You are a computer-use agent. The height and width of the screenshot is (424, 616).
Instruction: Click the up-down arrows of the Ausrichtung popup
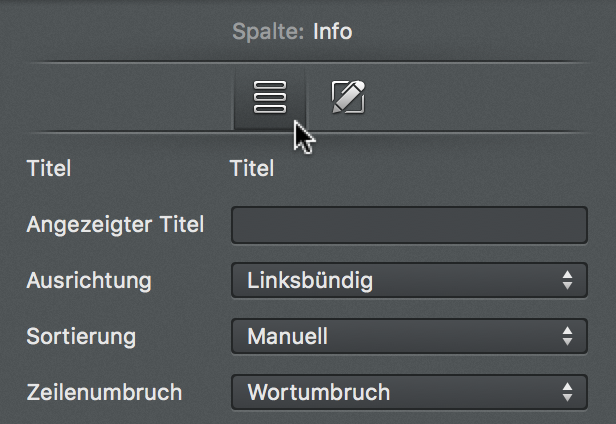click(x=567, y=281)
